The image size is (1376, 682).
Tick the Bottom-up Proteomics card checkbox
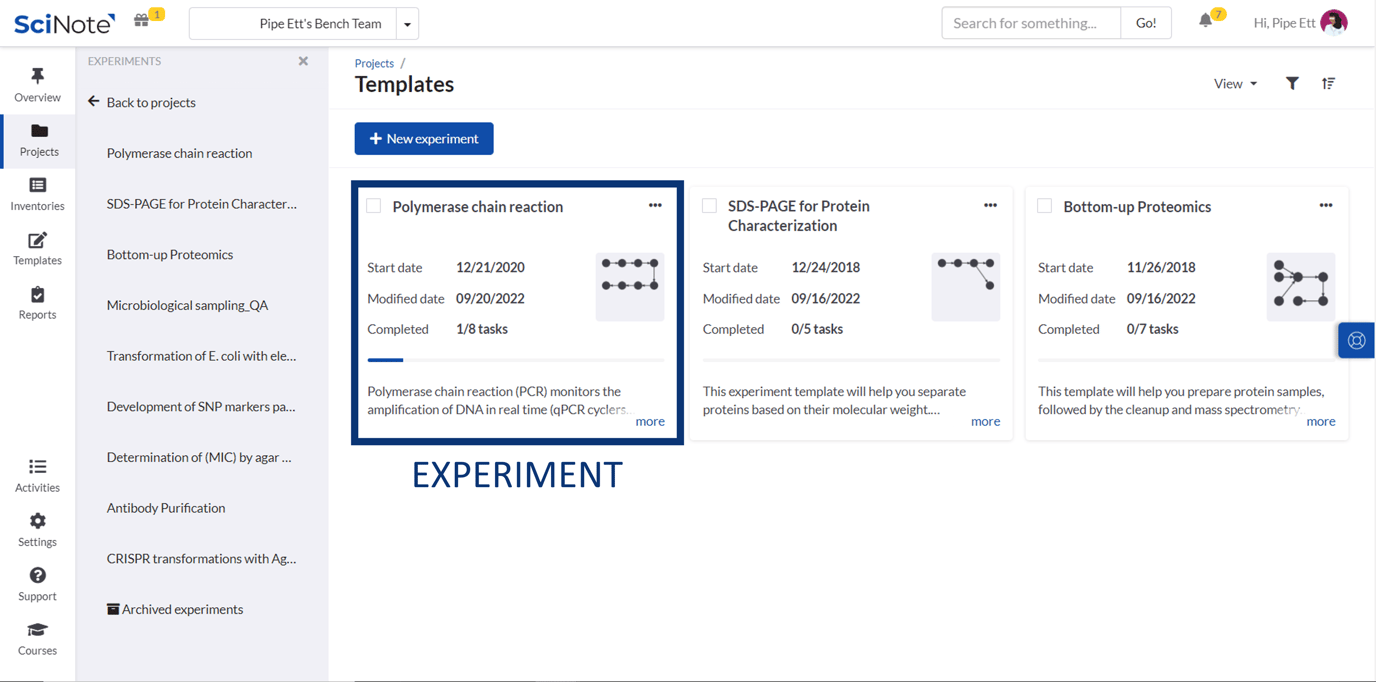(x=1044, y=206)
